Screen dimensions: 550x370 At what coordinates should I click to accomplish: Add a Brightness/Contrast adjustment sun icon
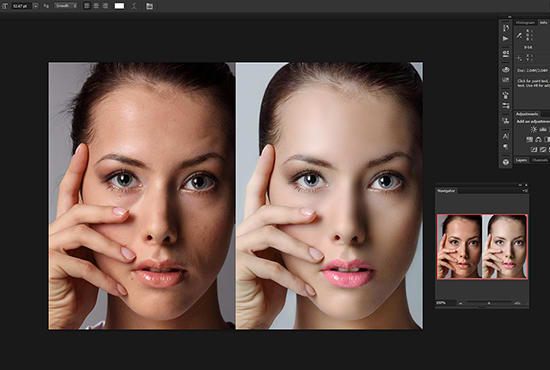[x=534, y=129]
